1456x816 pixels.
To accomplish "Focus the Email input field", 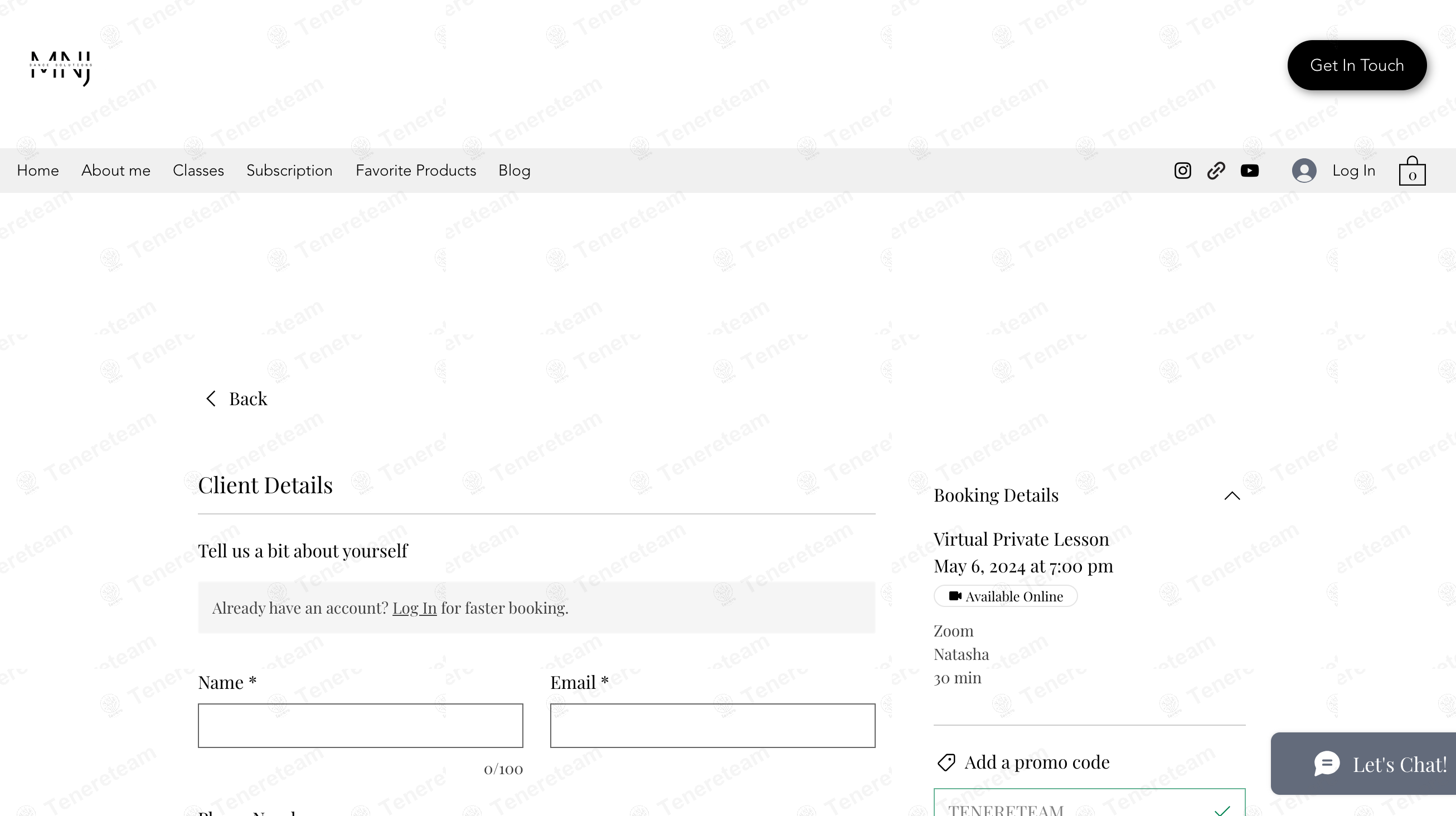I will [713, 726].
